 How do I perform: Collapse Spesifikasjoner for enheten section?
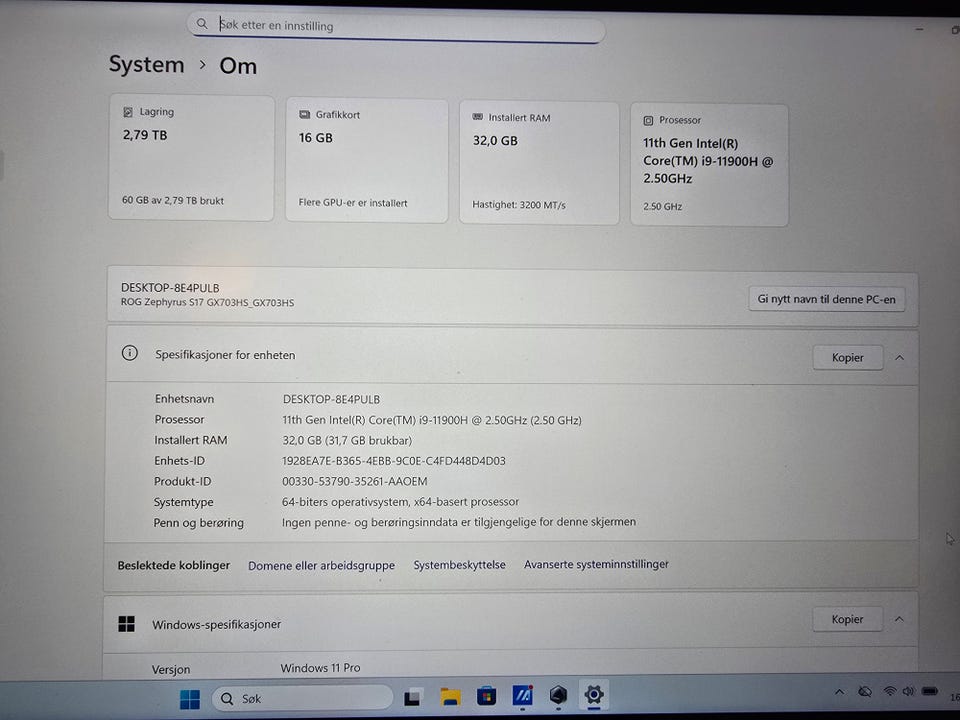pos(899,358)
